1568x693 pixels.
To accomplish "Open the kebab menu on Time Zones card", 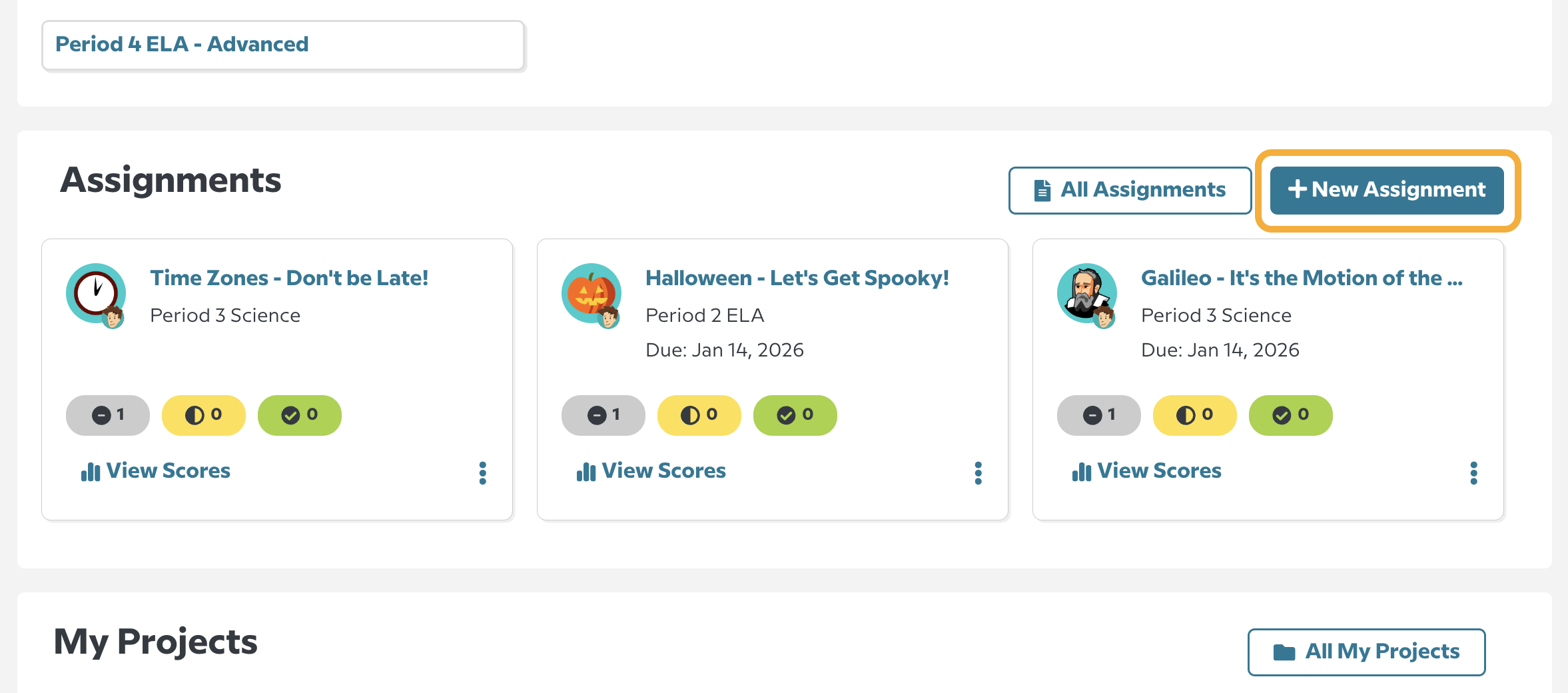I will [482, 473].
